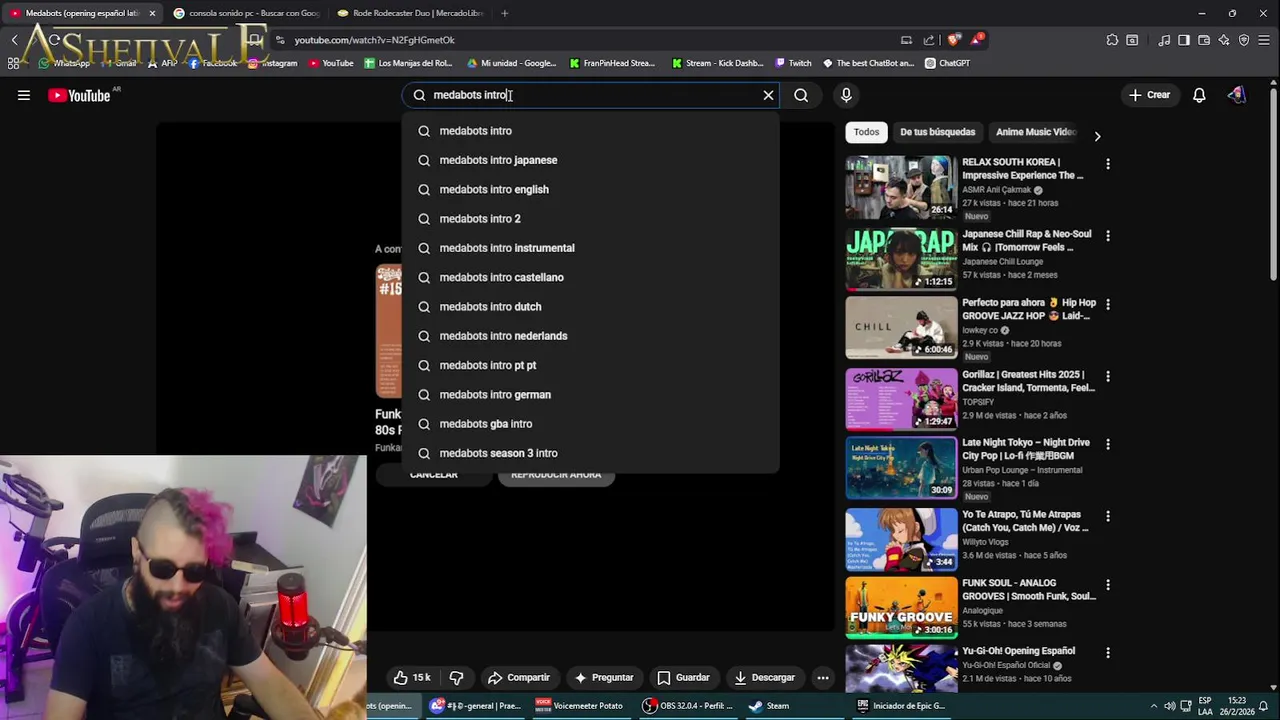This screenshot has width=1280, height=720.
Task: Open the Gorillaz Greatest Hits thumbnail
Action: click(x=901, y=399)
